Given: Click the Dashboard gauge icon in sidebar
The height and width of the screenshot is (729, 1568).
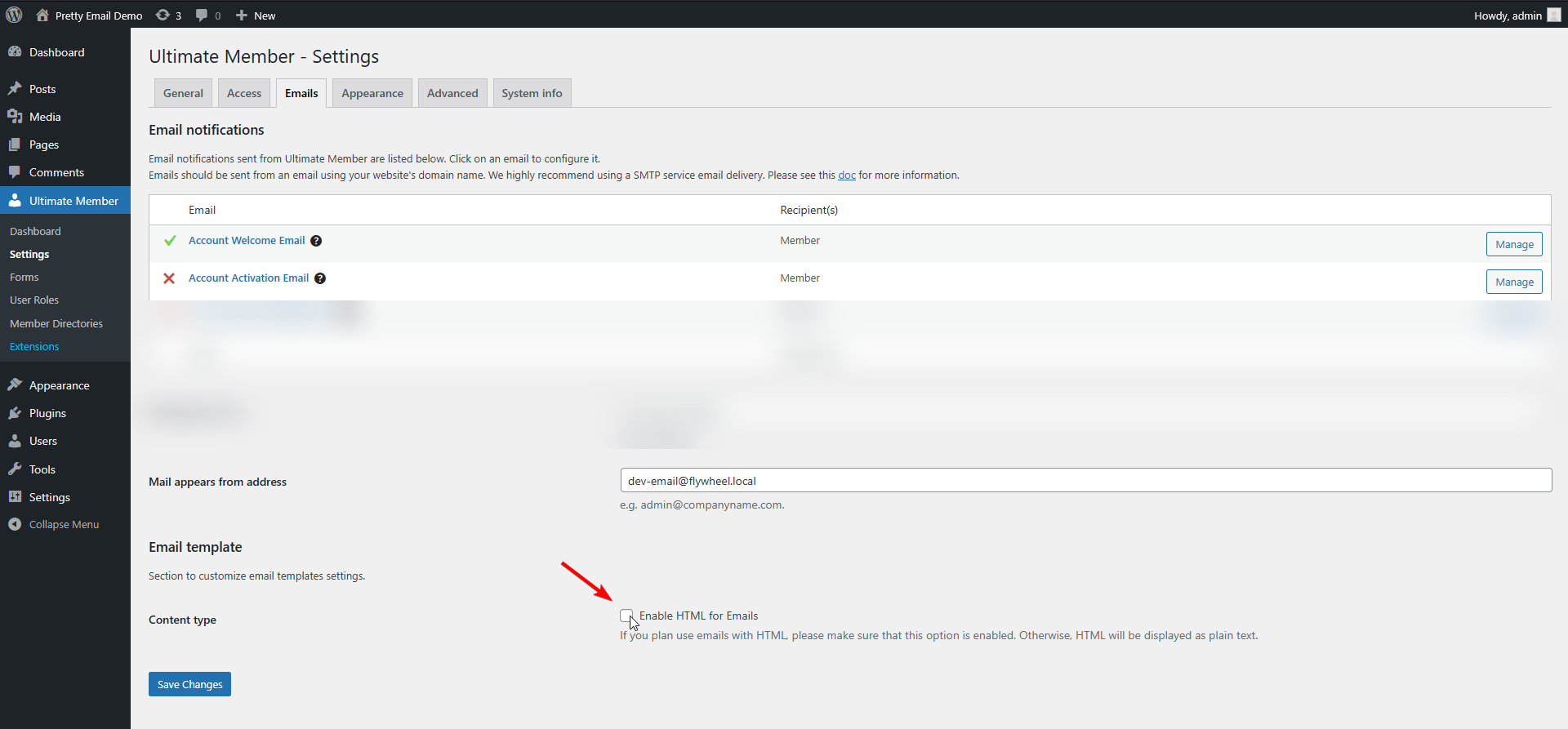Looking at the screenshot, I should (15, 51).
